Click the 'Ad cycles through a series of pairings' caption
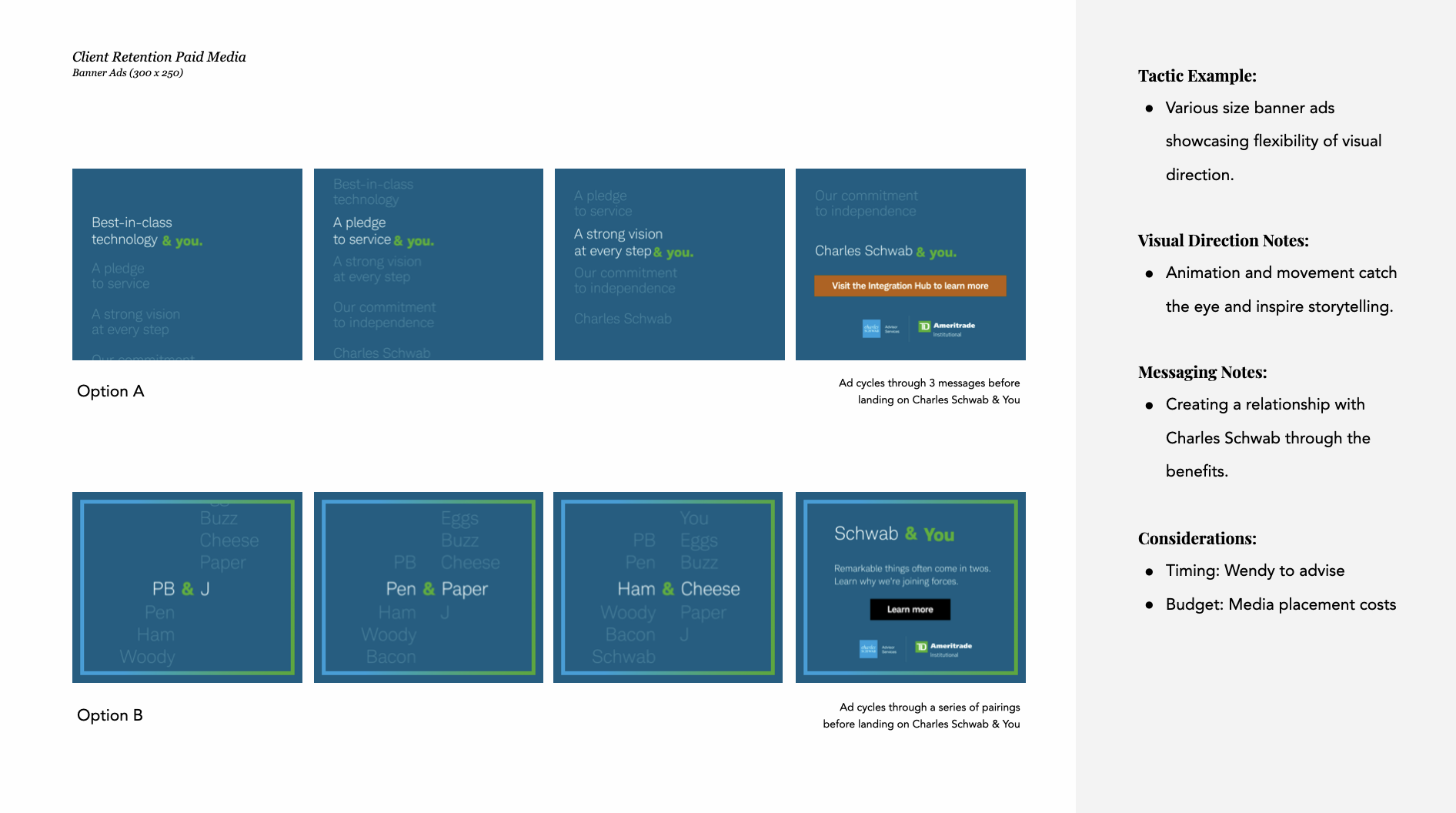1456x813 pixels. point(921,715)
